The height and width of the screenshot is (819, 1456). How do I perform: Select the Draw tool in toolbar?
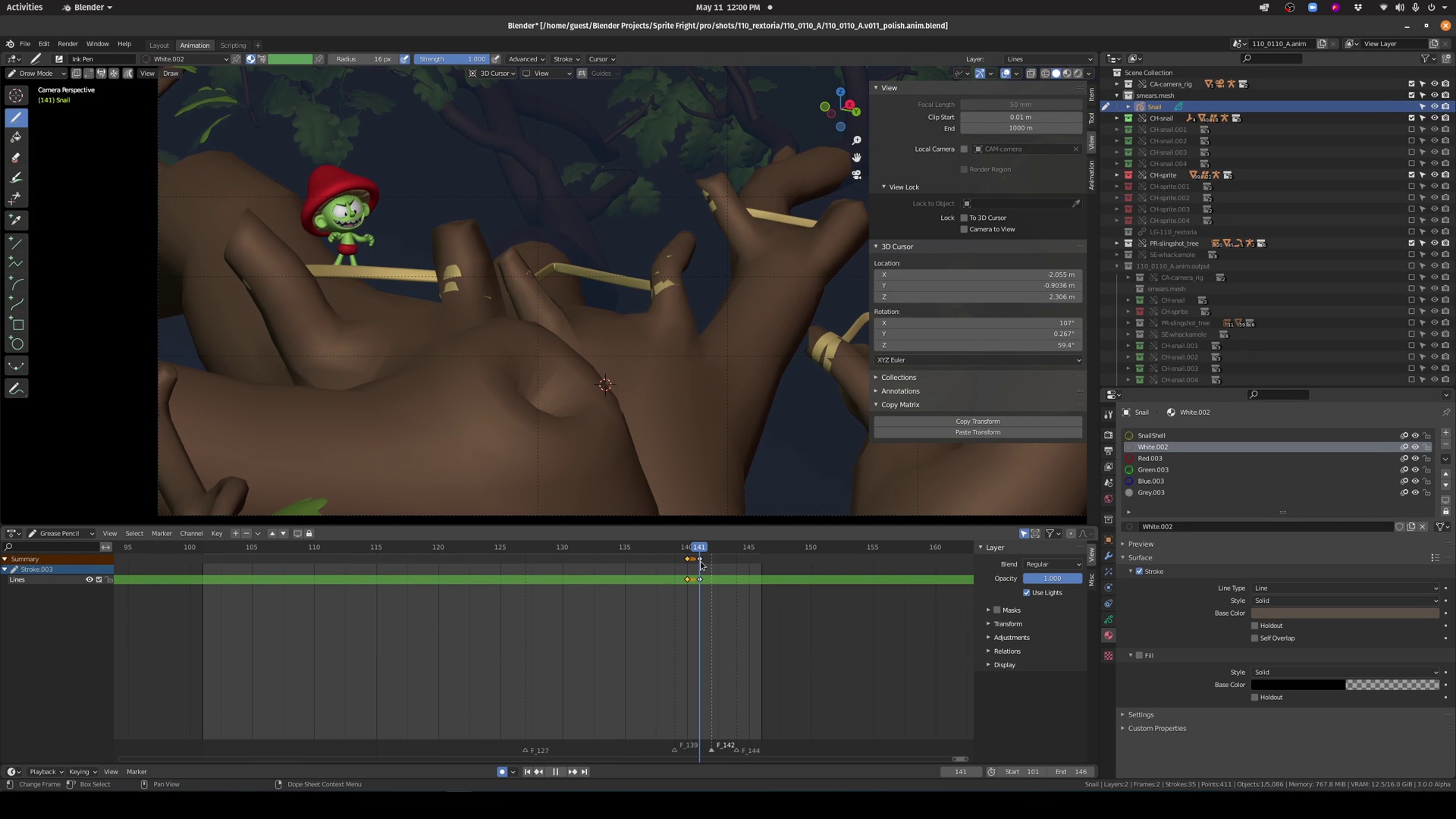(16, 118)
